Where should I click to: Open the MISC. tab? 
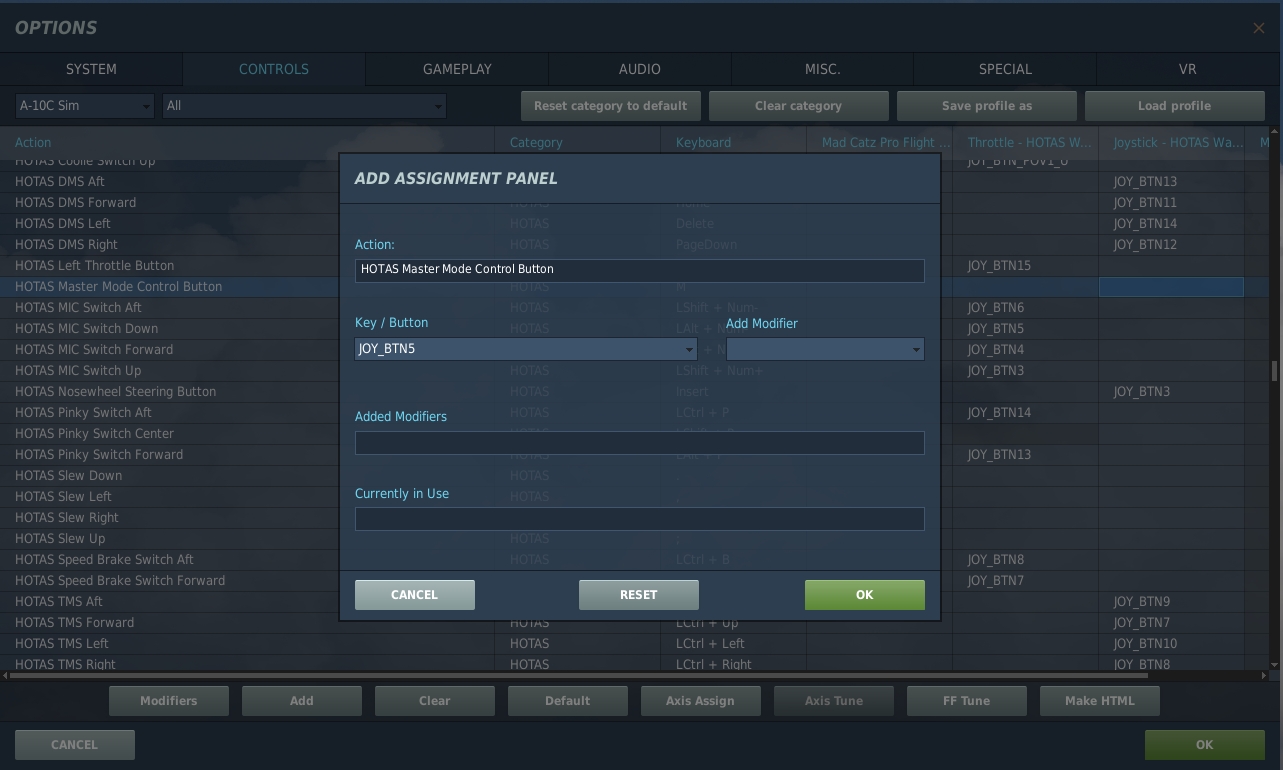coord(822,69)
